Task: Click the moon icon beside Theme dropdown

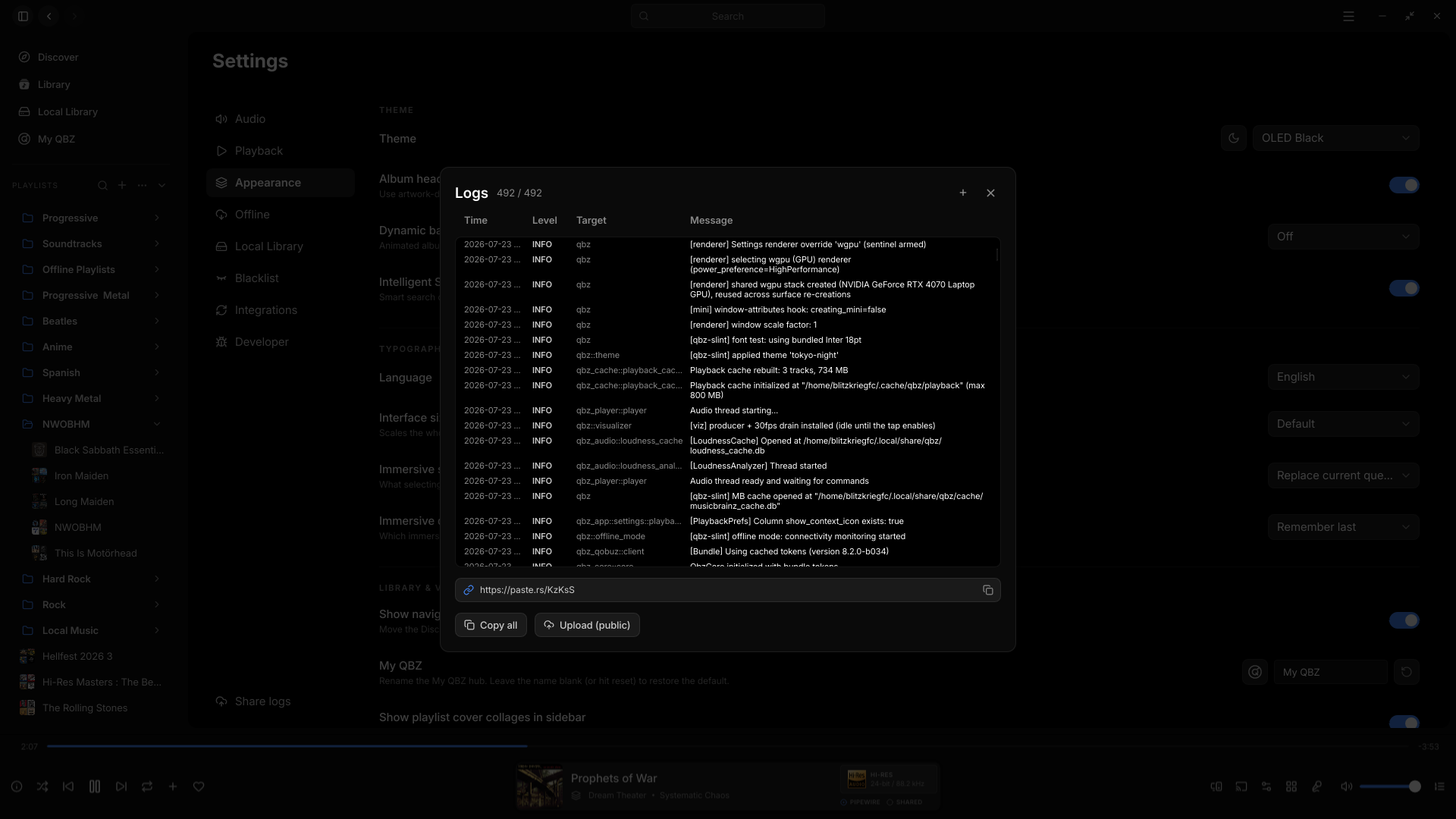Action: pos(1234,138)
